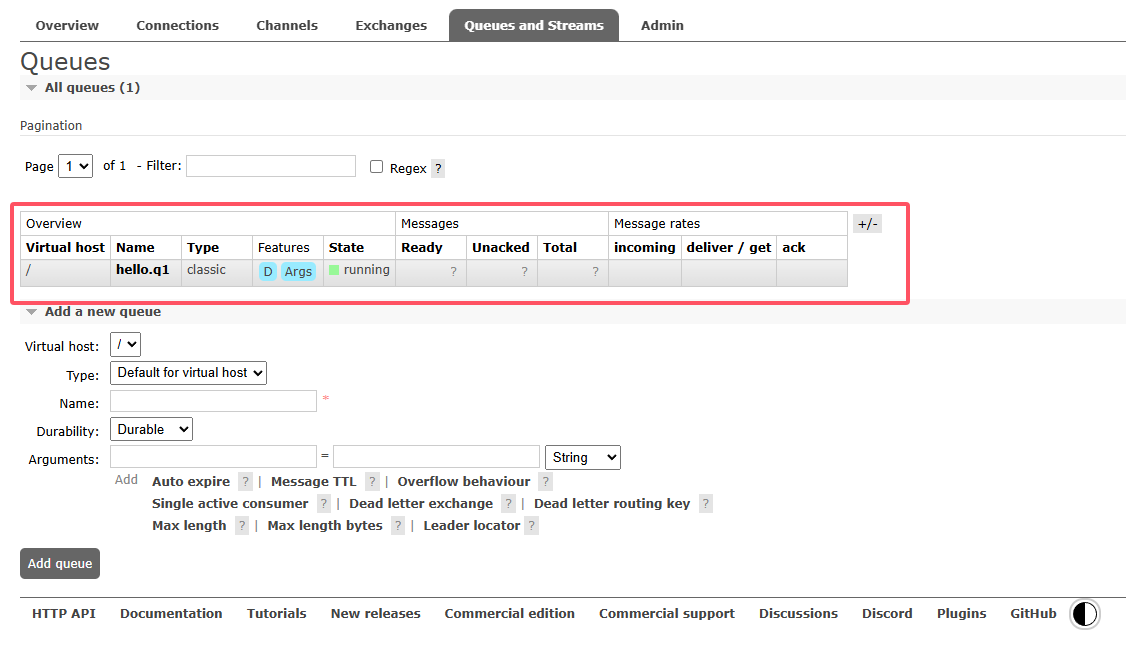Toggle the dark/light theme icon
The image size is (1126, 646).
click(1084, 614)
